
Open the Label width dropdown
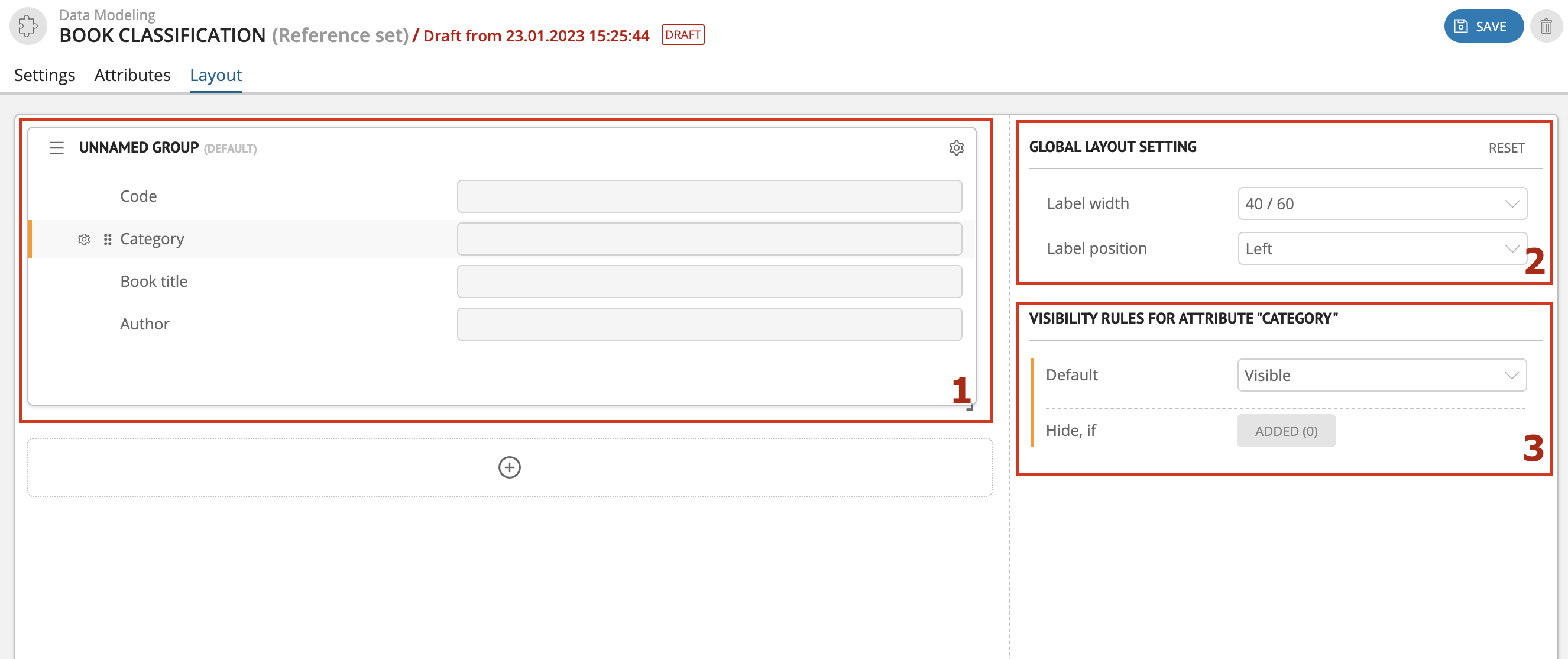pyautogui.click(x=1382, y=203)
